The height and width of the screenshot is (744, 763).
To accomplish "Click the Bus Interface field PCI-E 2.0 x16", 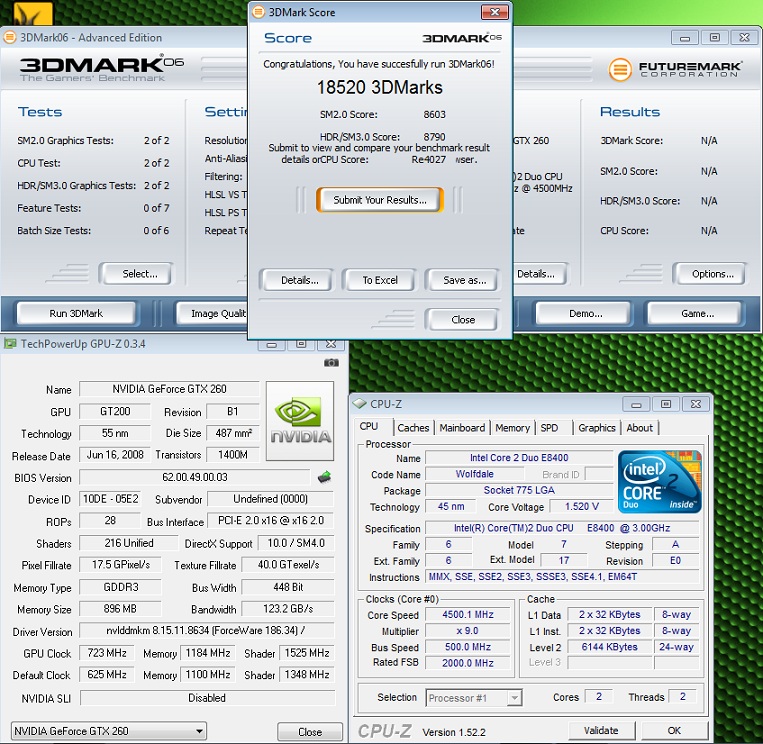I will pyautogui.click(x=271, y=520).
